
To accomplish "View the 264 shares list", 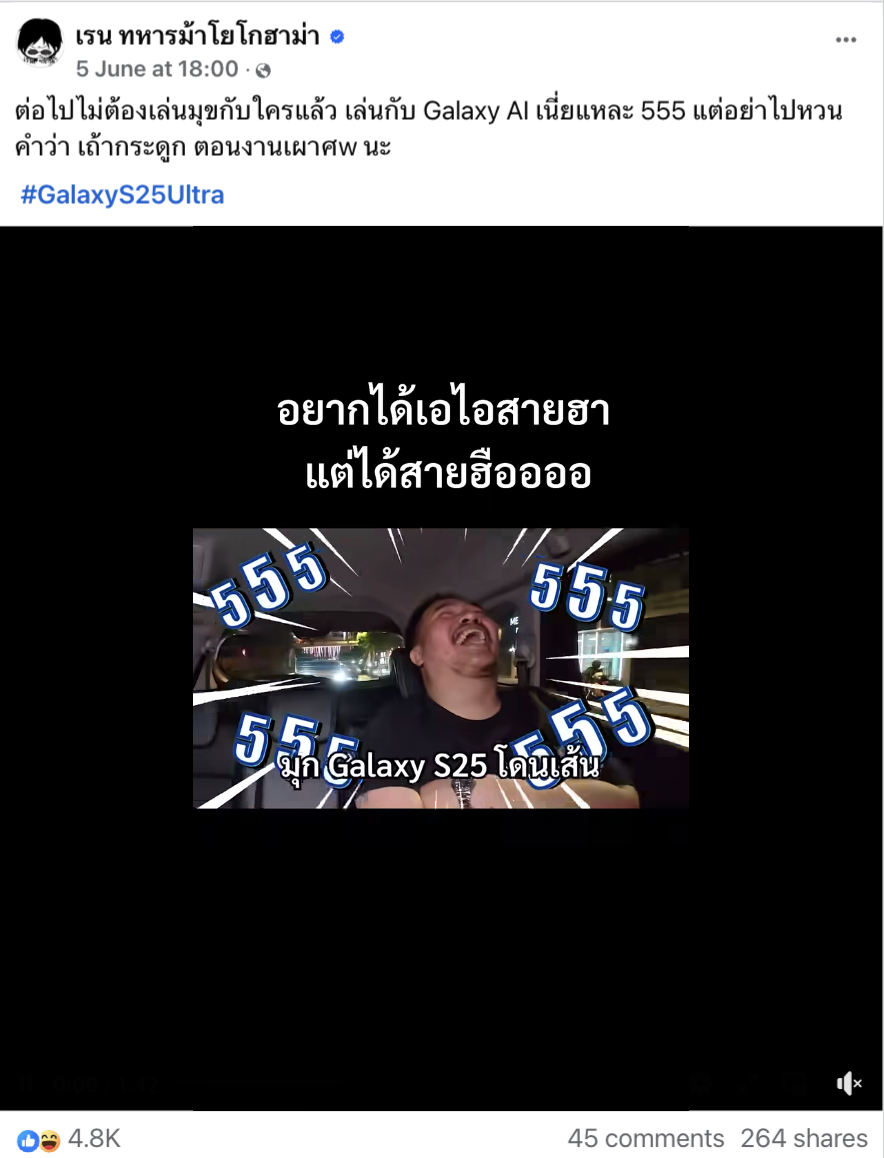I will coord(804,1138).
